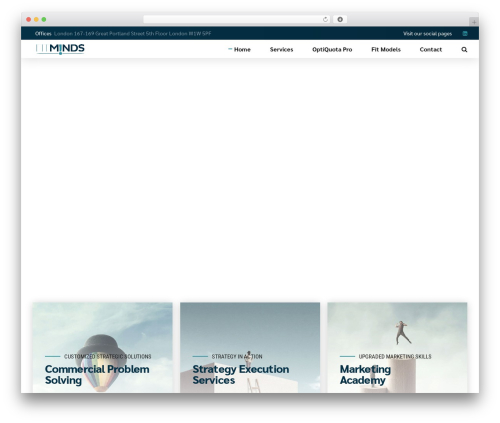Click the Minds logo
The width and height of the screenshot is (500, 423).
click(x=60, y=49)
